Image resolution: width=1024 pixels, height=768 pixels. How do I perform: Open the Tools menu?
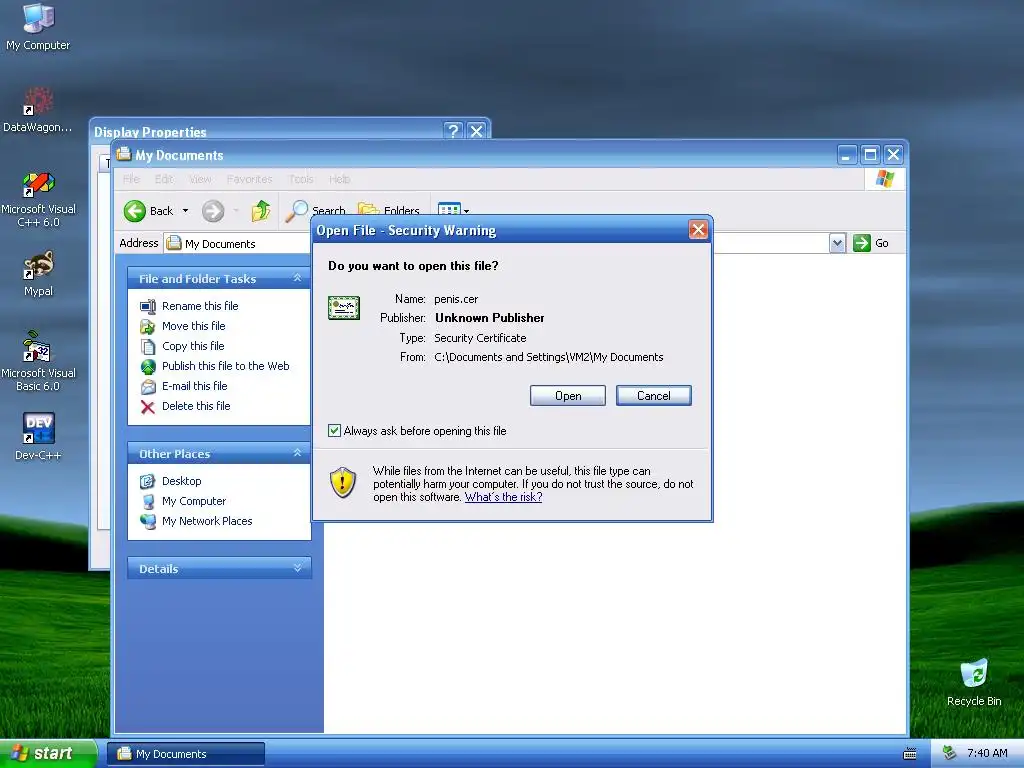(x=301, y=179)
